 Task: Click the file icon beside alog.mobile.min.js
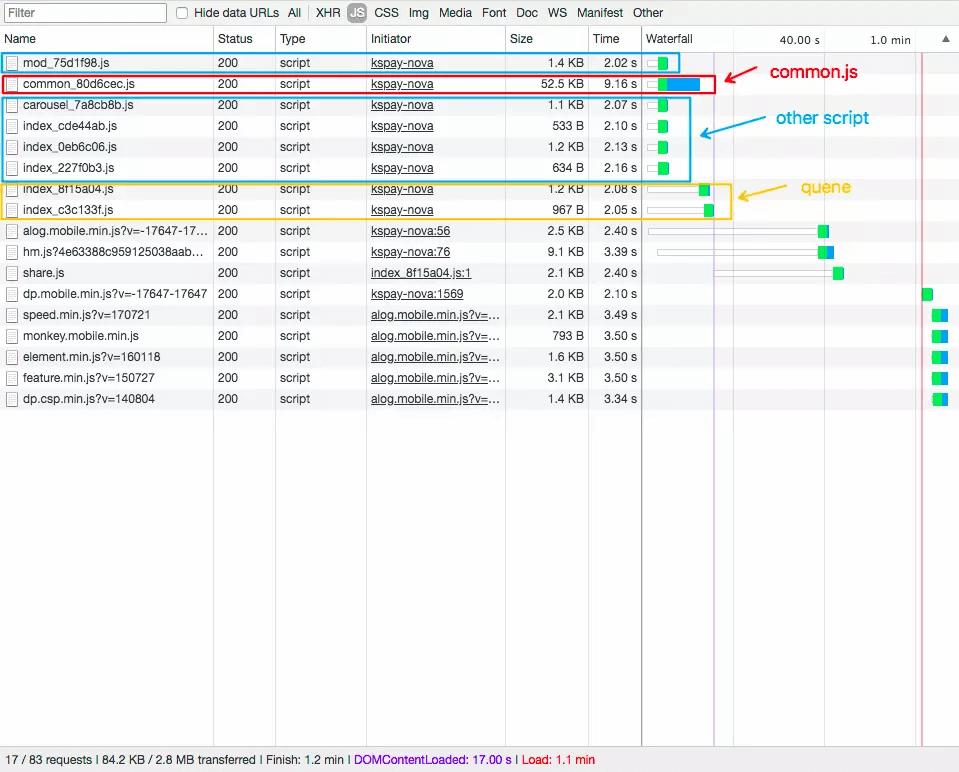(12, 231)
